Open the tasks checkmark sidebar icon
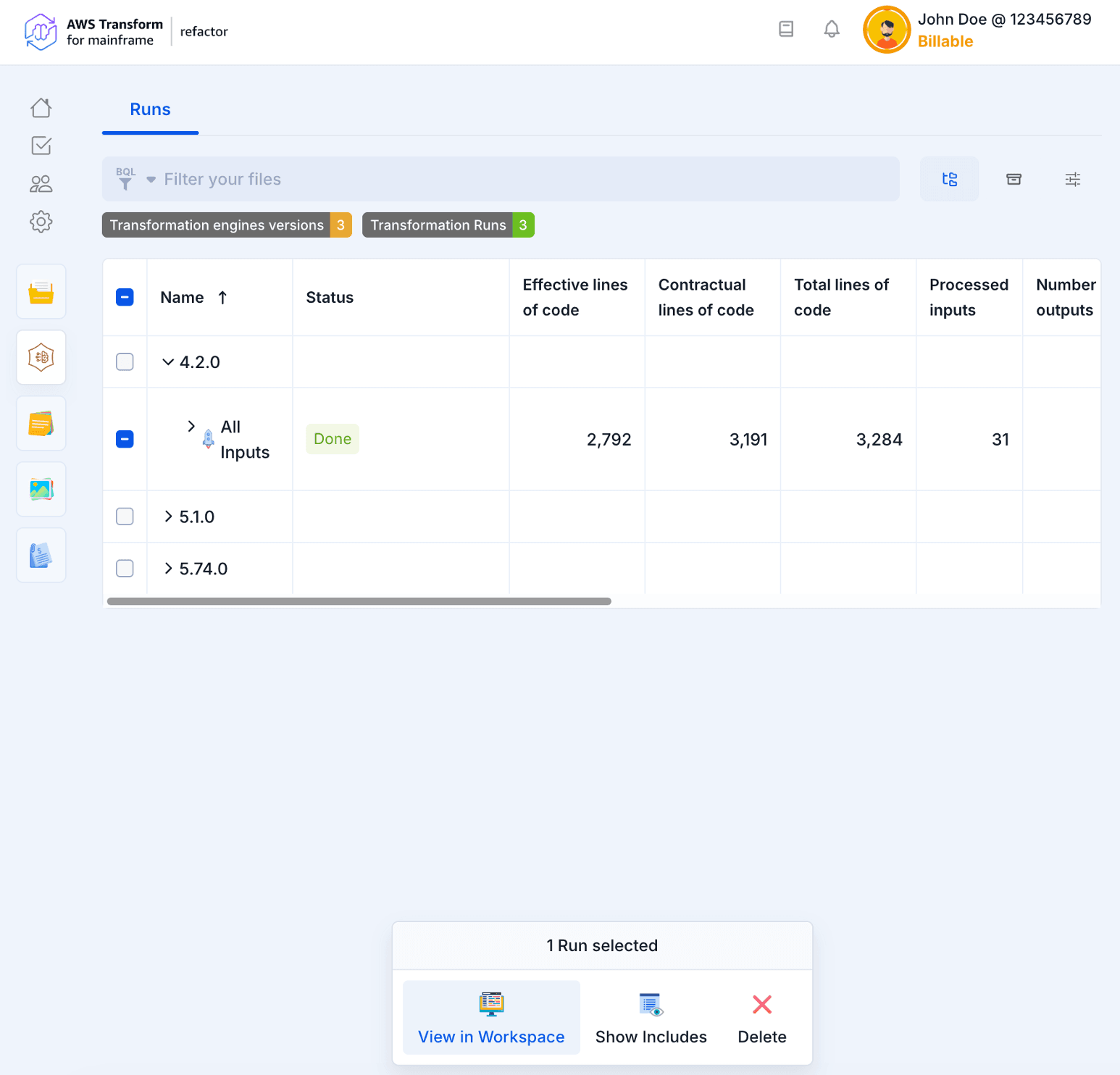Screen dimensions: 1120x1075 (x=41, y=146)
